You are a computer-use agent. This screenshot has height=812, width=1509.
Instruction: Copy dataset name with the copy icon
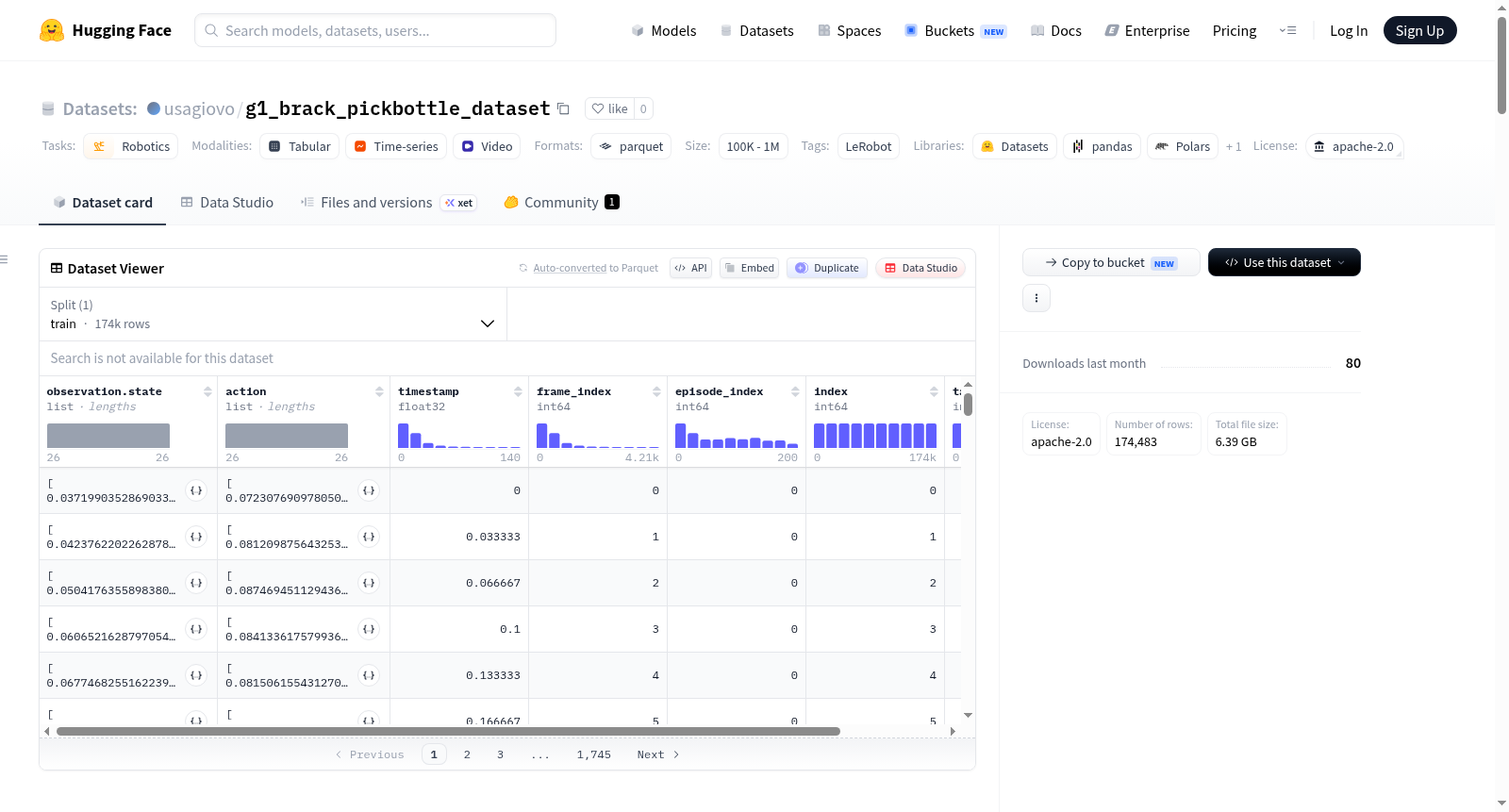coord(563,108)
